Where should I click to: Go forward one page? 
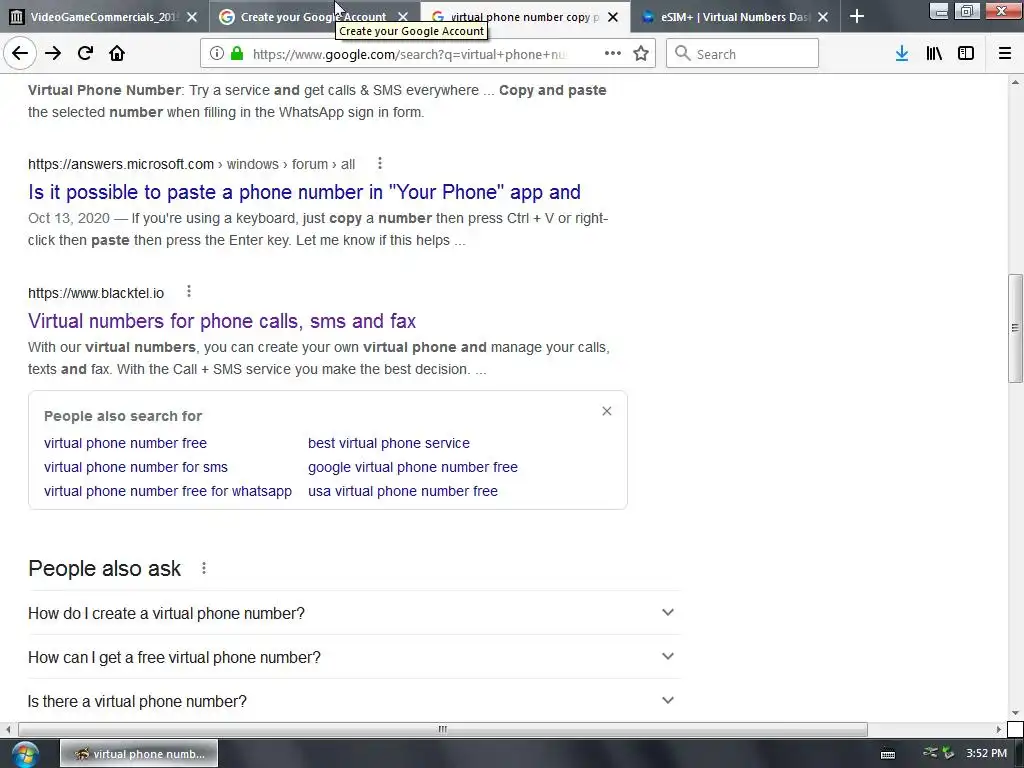(53, 54)
